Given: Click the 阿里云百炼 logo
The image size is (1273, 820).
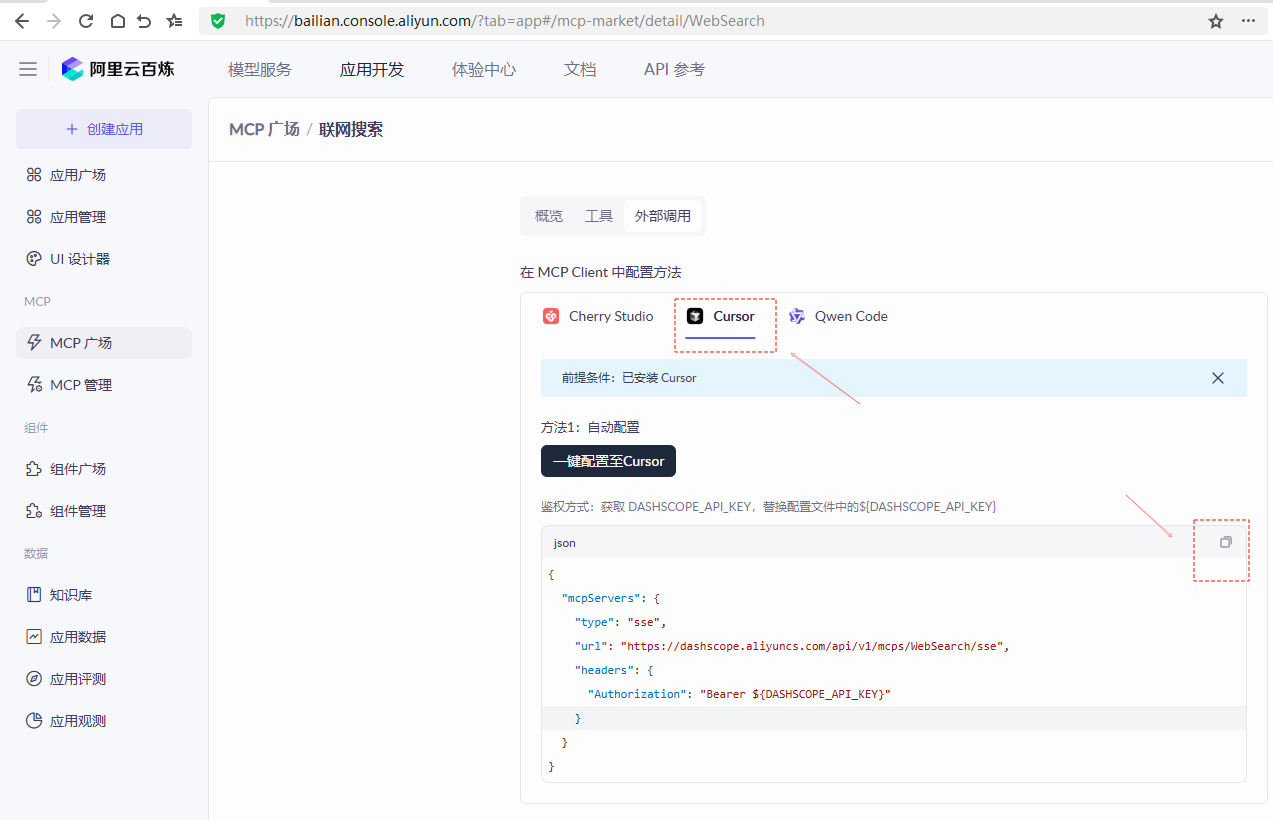Looking at the screenshot, I should [118, 69].
